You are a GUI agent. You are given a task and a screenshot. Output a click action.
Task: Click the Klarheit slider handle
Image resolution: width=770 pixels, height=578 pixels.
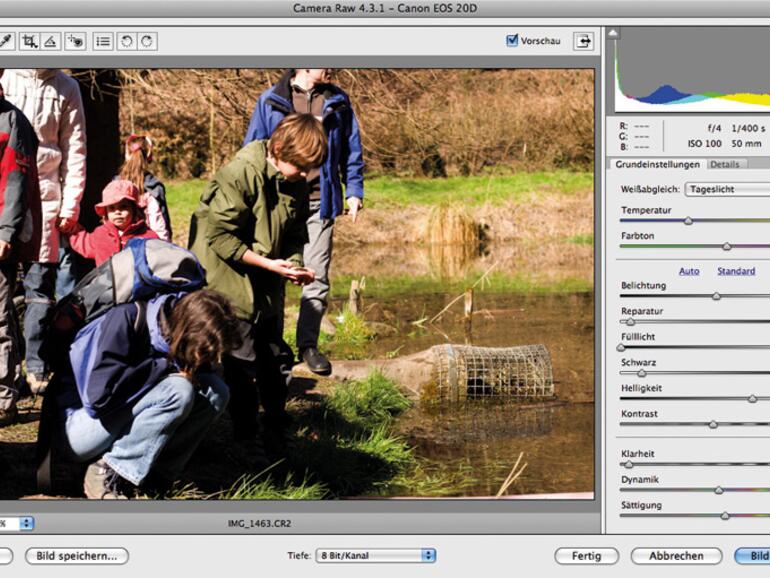(629, 464)
